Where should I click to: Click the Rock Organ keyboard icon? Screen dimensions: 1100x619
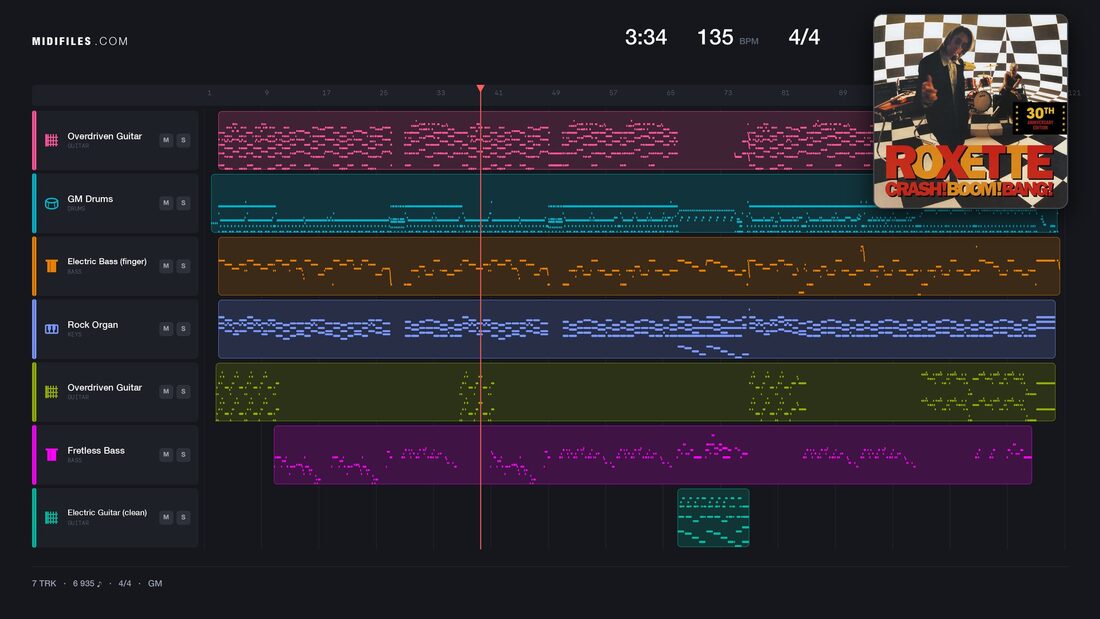point(51,329)
